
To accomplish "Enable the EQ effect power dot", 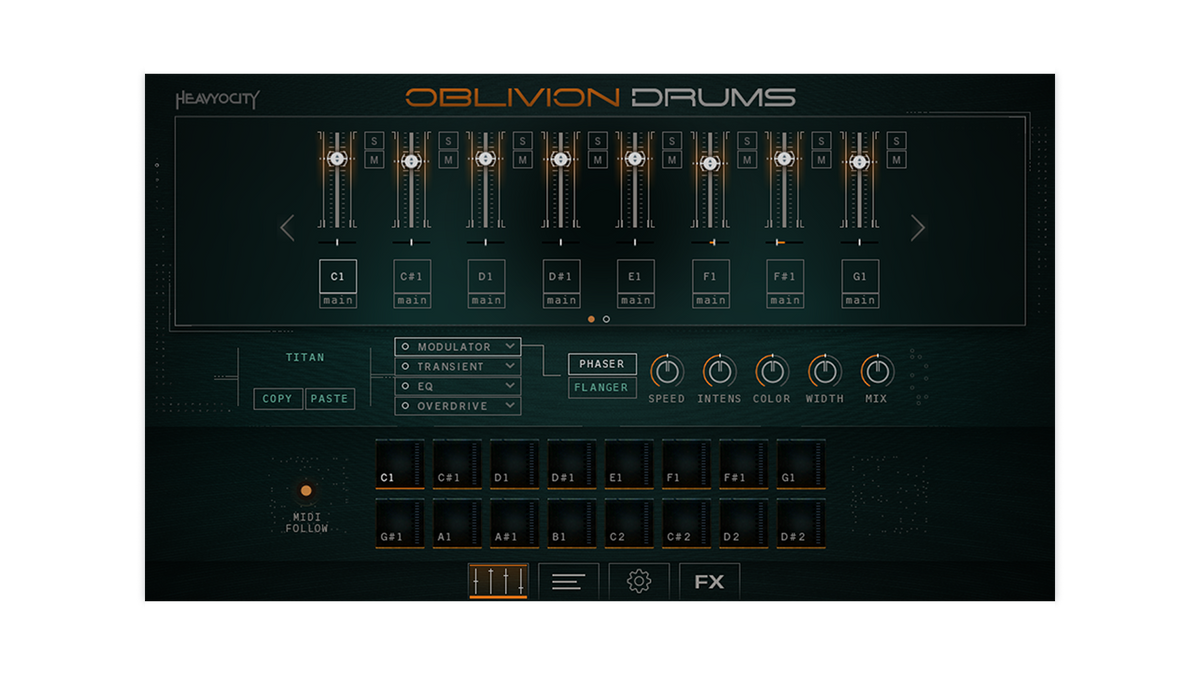I will [405, 386].
